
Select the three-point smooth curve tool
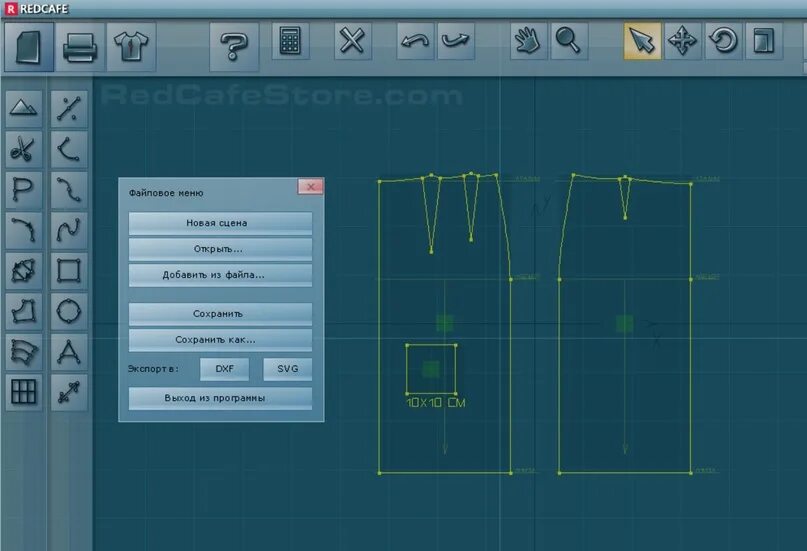coord(69,190)
